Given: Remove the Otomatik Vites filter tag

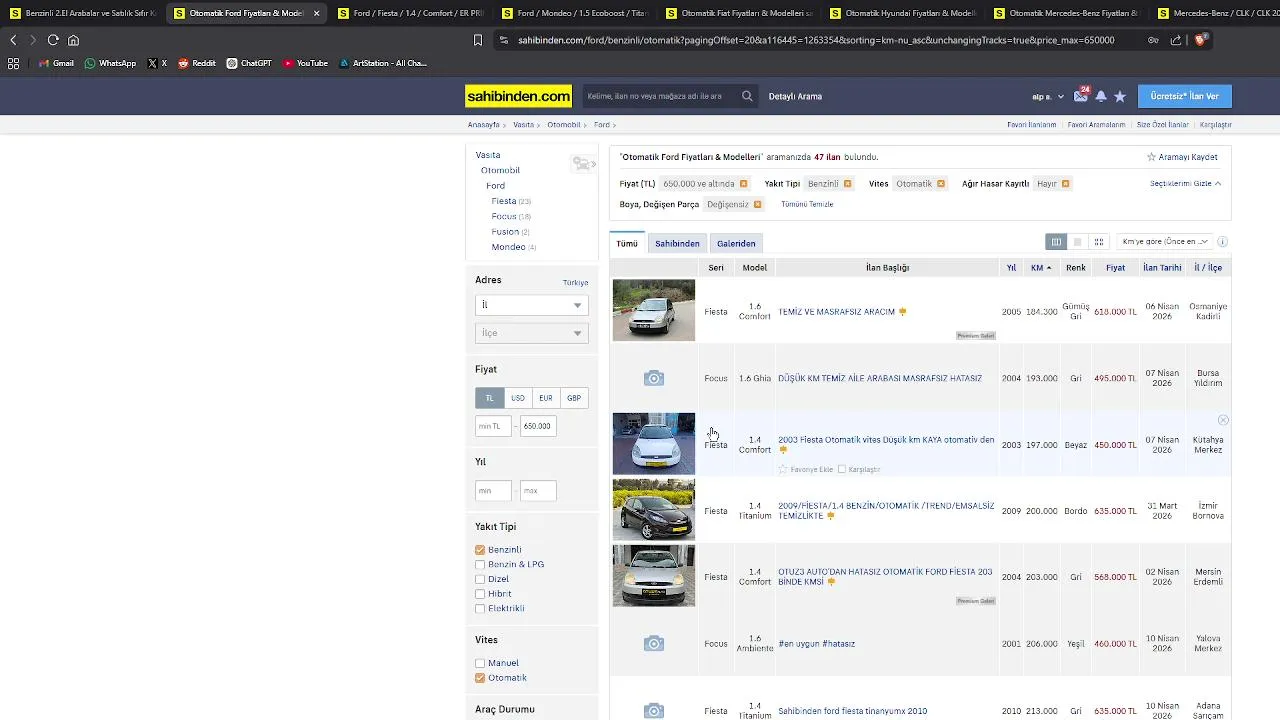Looking at the screenshot, I should tap(941, 184).
